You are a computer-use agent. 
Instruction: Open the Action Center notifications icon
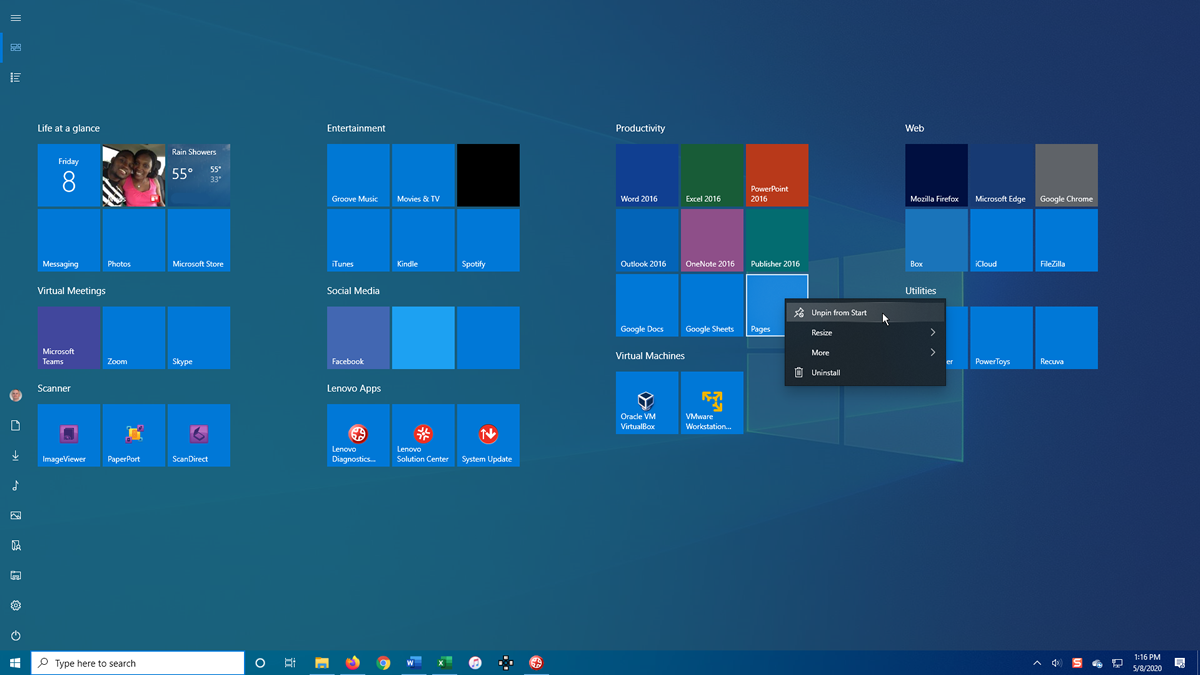[x=1181, y=663]
